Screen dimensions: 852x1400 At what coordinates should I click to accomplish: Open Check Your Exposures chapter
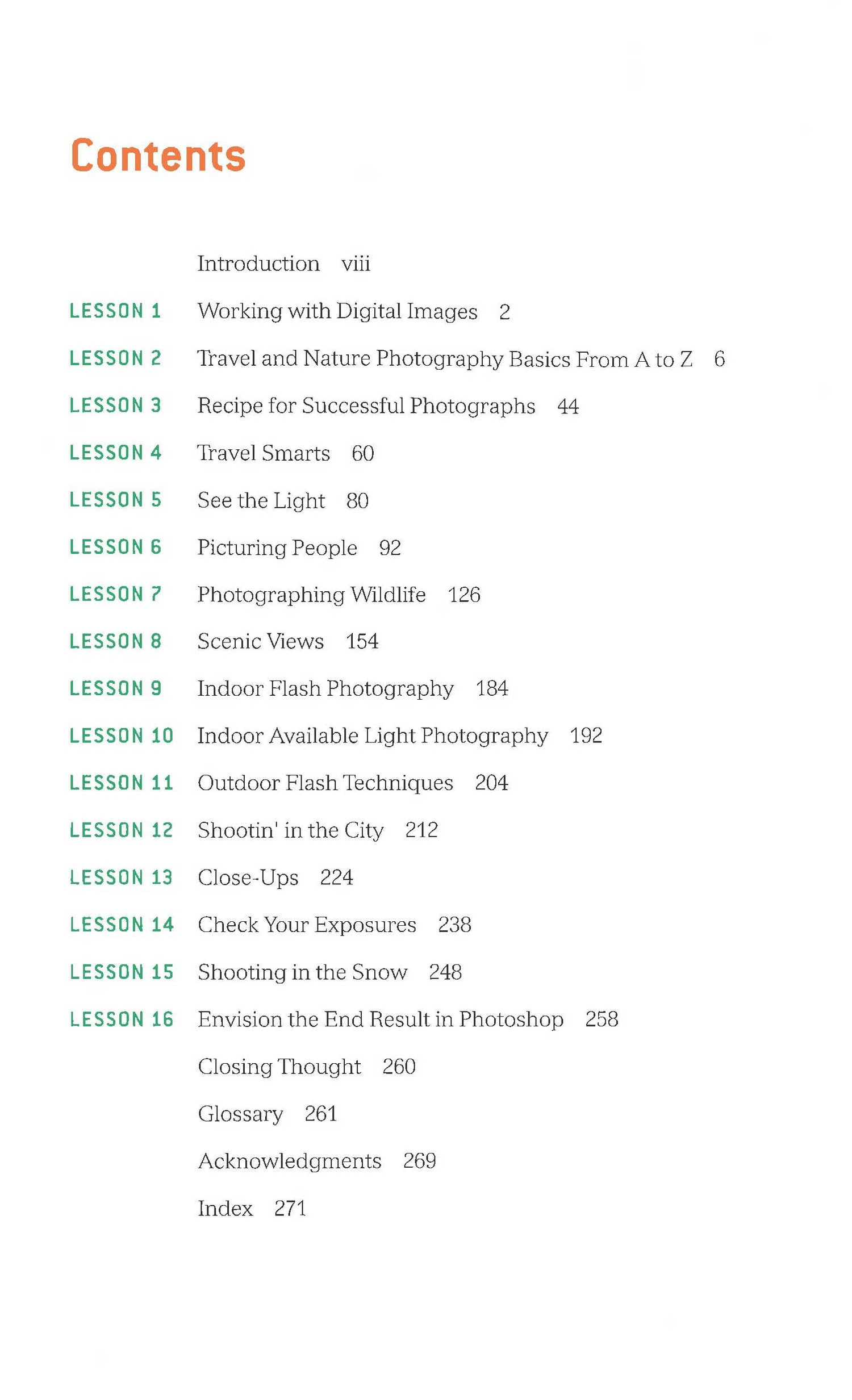307,925
